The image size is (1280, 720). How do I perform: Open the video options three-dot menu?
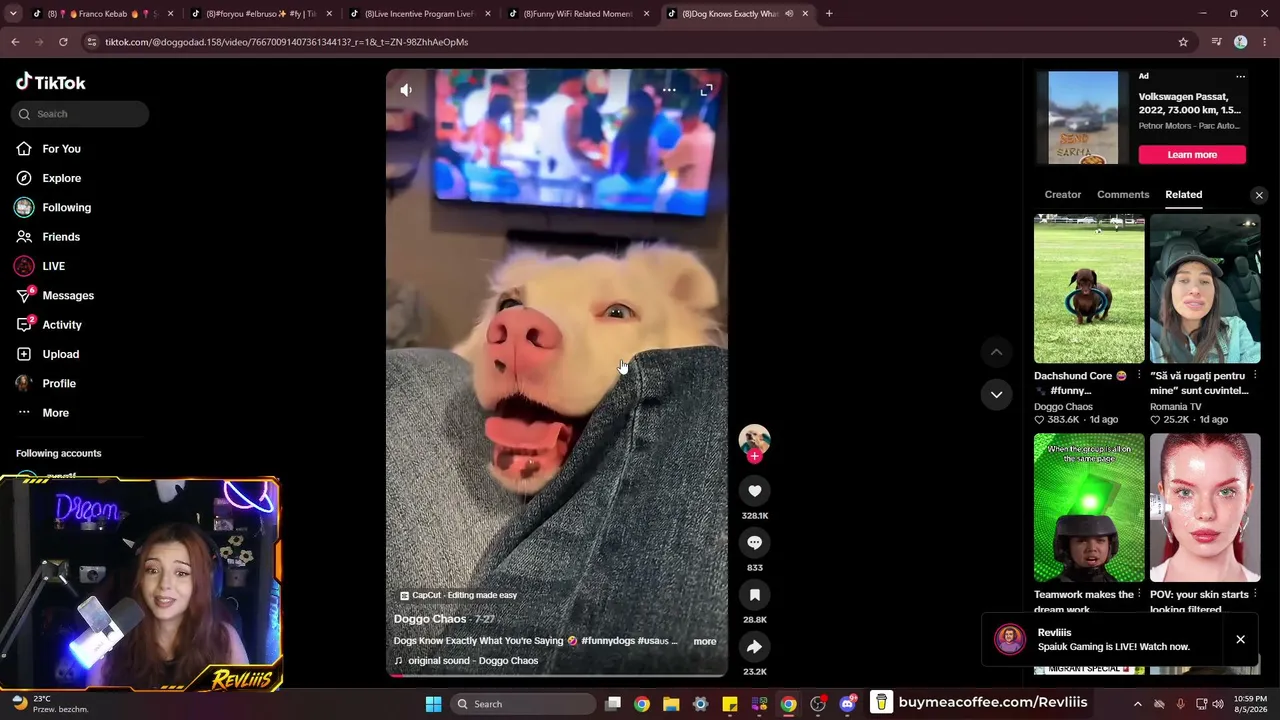(669, 90)
